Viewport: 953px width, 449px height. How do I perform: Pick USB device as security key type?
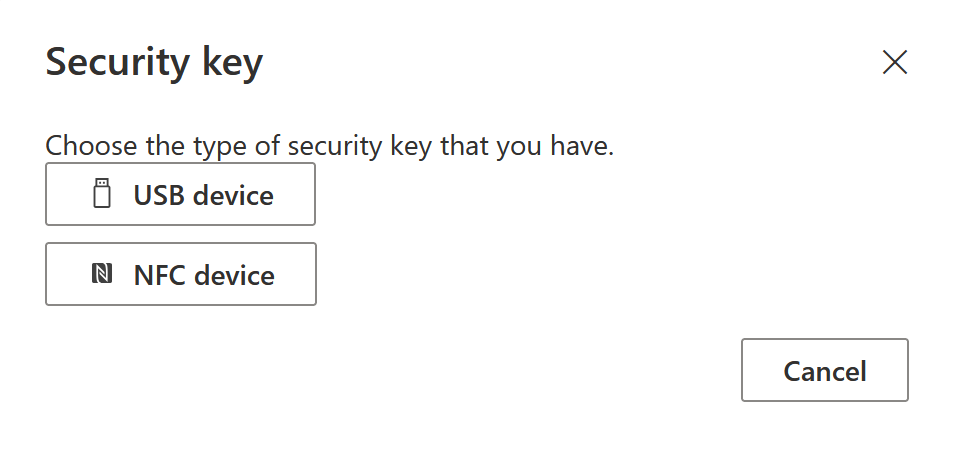coord(180,194)
